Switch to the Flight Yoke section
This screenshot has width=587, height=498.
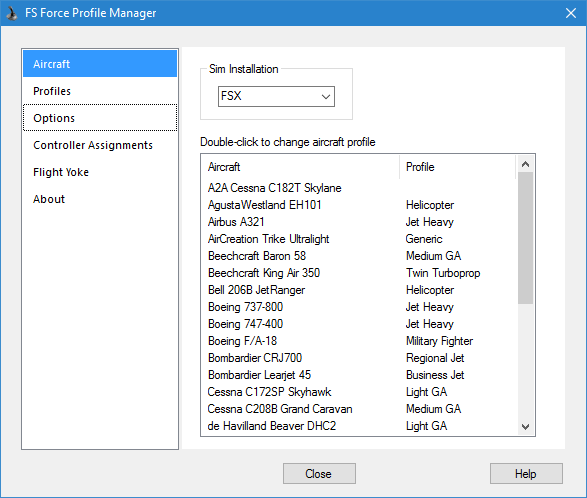click(100, 172)
